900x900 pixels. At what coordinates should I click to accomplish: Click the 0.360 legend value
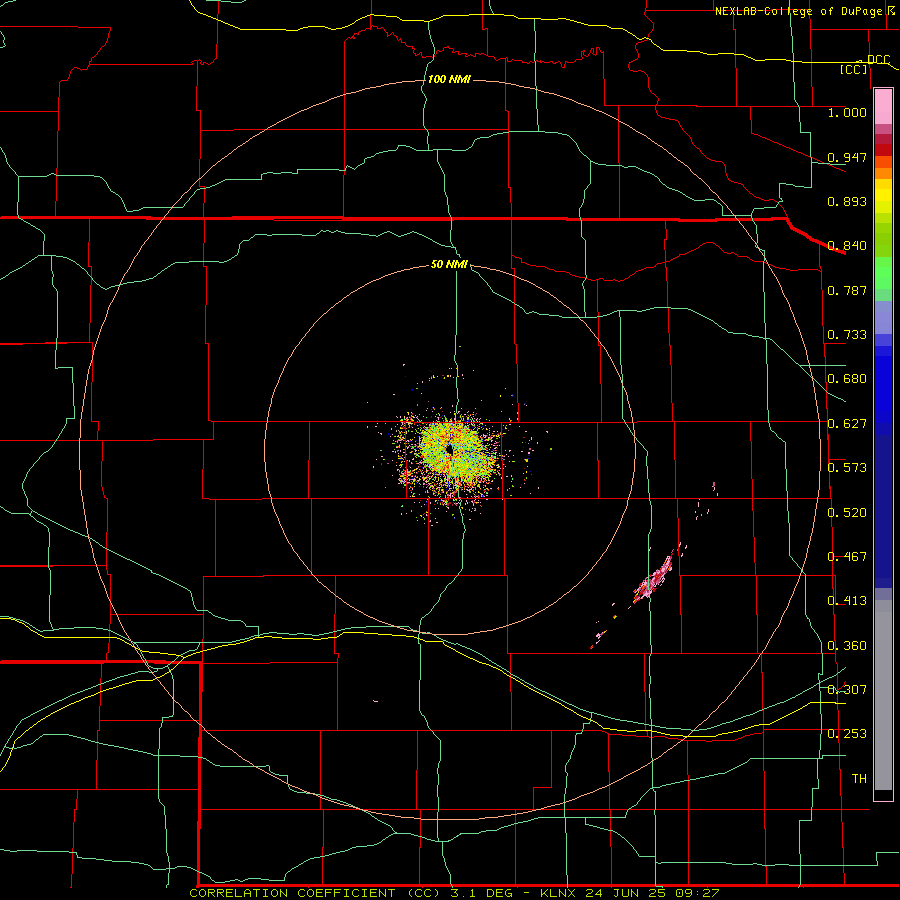pos(847,646)
